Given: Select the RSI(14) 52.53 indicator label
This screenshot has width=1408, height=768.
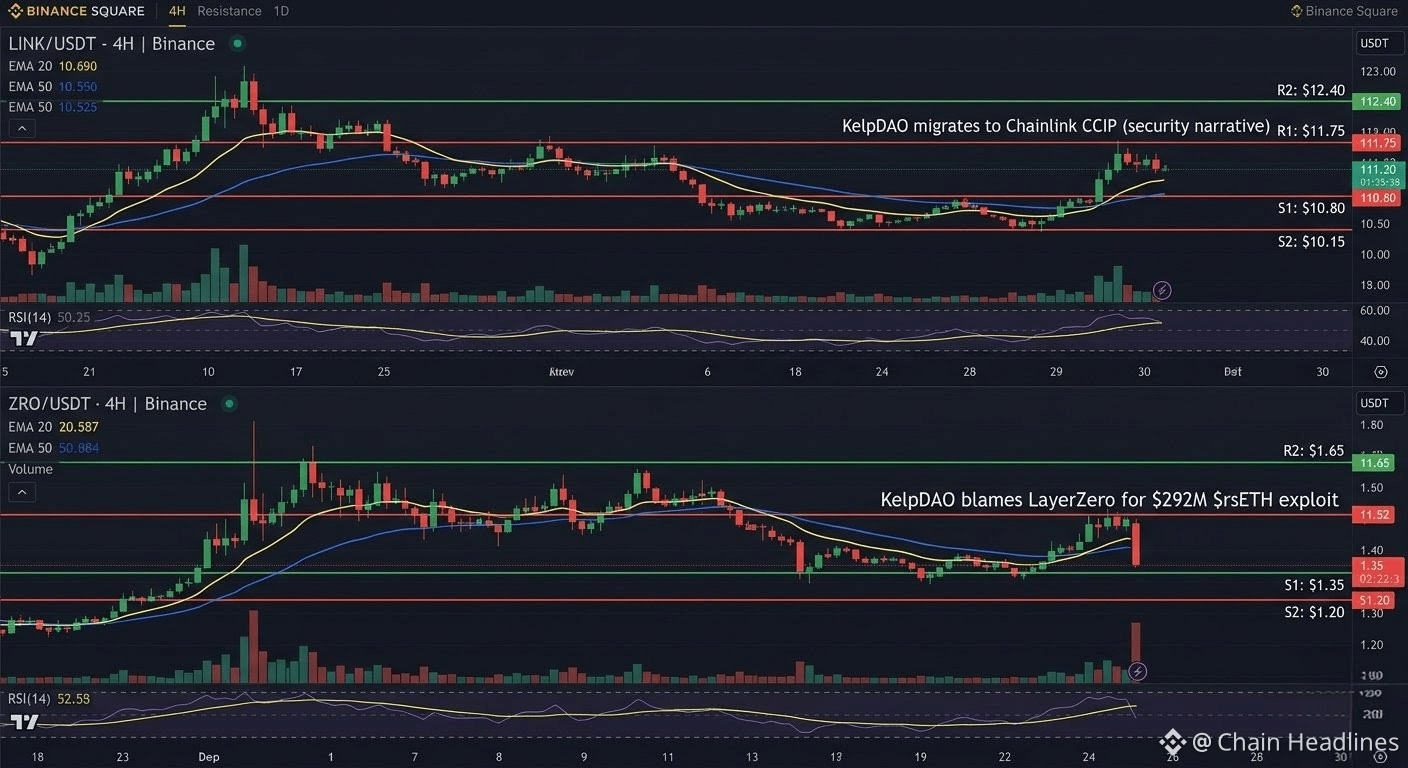Looking at the screenshot, I should [49, 698].
